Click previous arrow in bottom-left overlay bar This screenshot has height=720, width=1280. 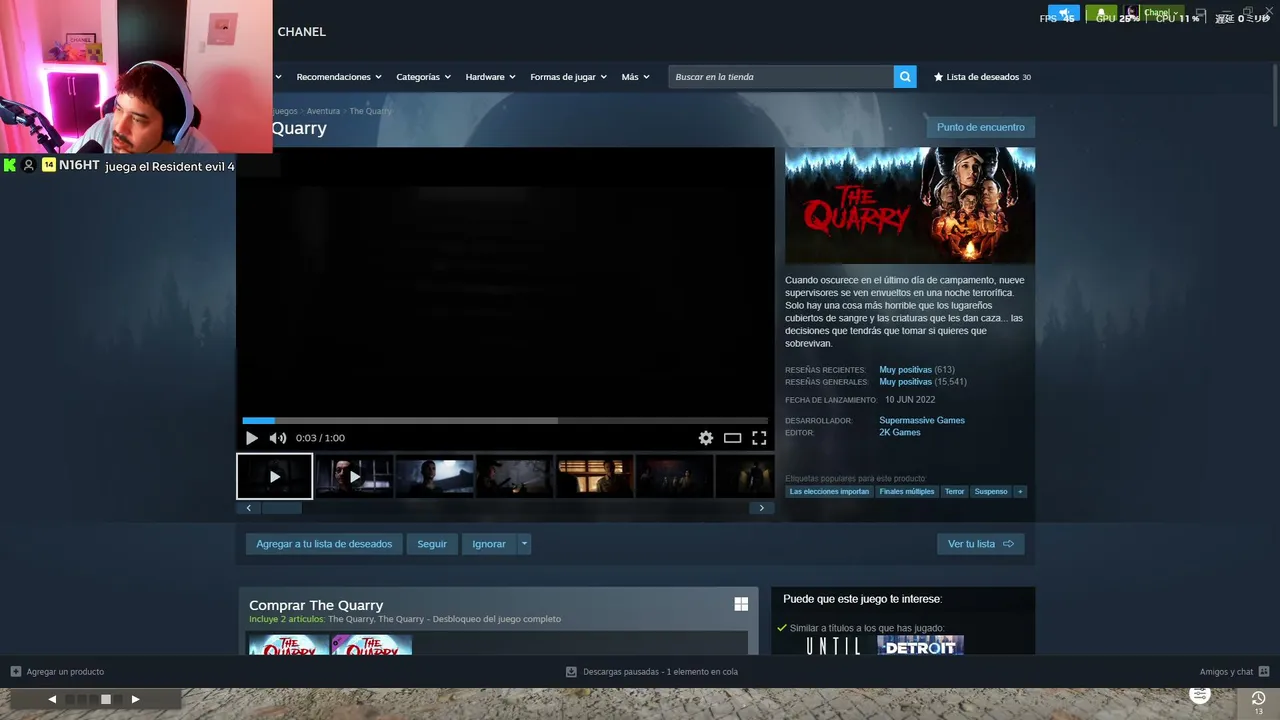pyautogui.click(x=52, y=700)
